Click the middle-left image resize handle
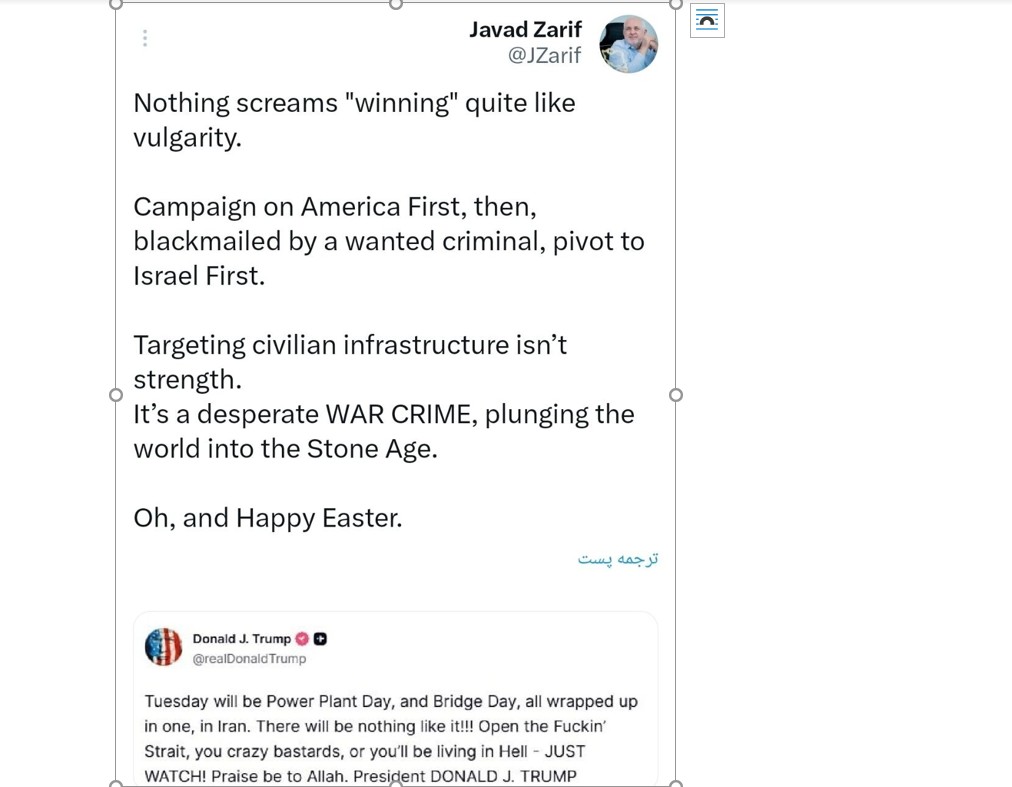The image size is (1012, 787). coord(116,395)
